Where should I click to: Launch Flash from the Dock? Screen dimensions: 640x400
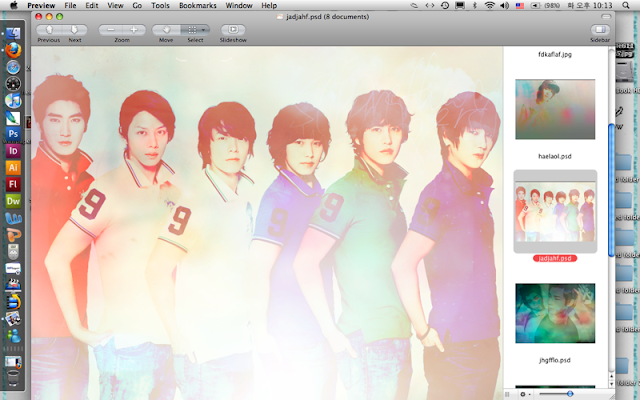click(x=13, y=184)
